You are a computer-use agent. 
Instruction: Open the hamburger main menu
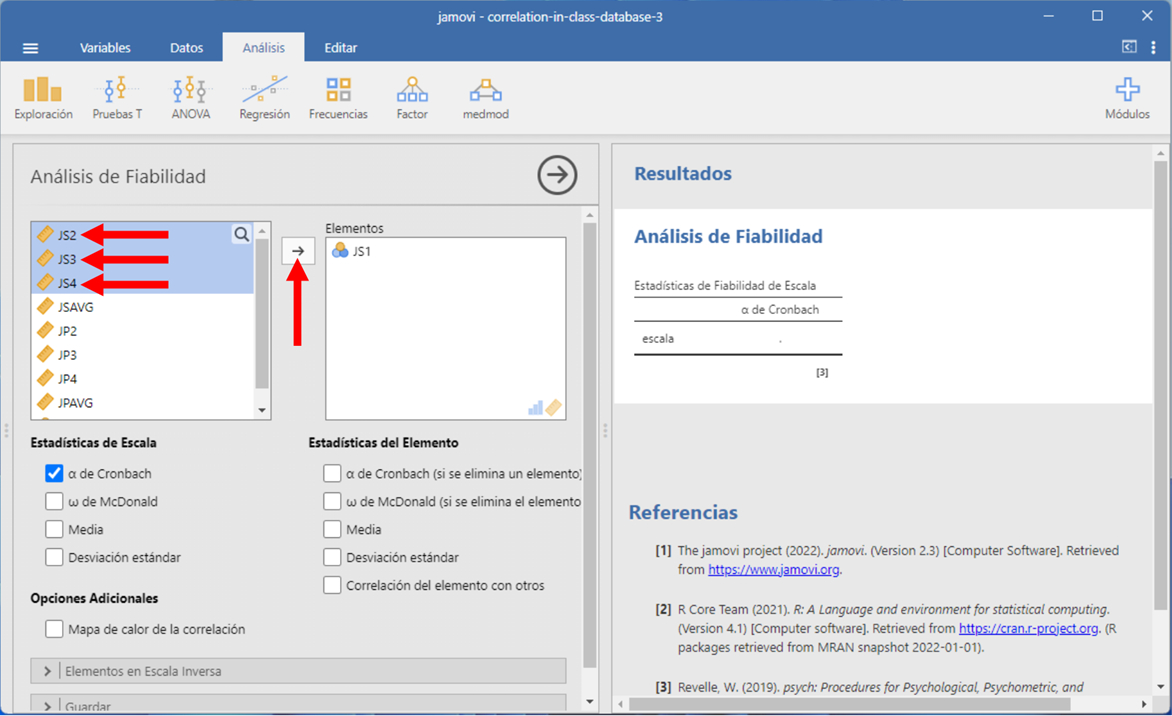30,48
